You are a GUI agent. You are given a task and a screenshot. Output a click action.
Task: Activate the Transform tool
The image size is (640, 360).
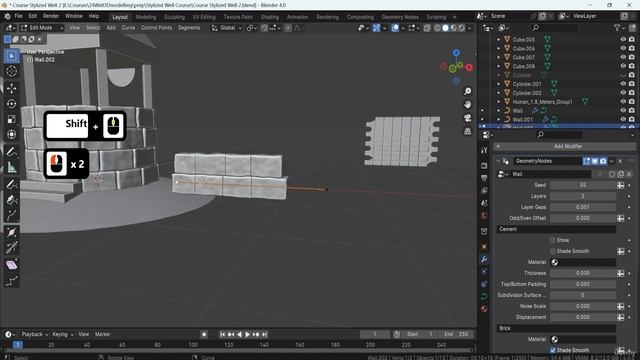click(x=11, y=134)
